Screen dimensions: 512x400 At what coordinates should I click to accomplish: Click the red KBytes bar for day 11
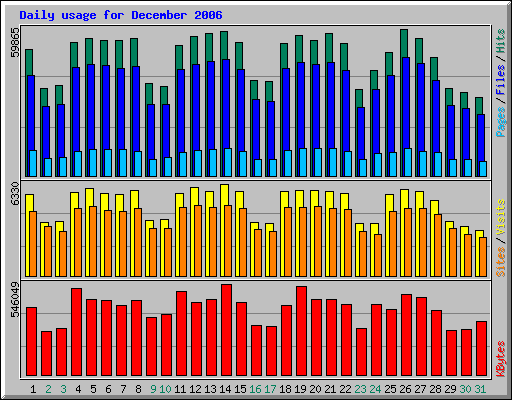point(182,334)
